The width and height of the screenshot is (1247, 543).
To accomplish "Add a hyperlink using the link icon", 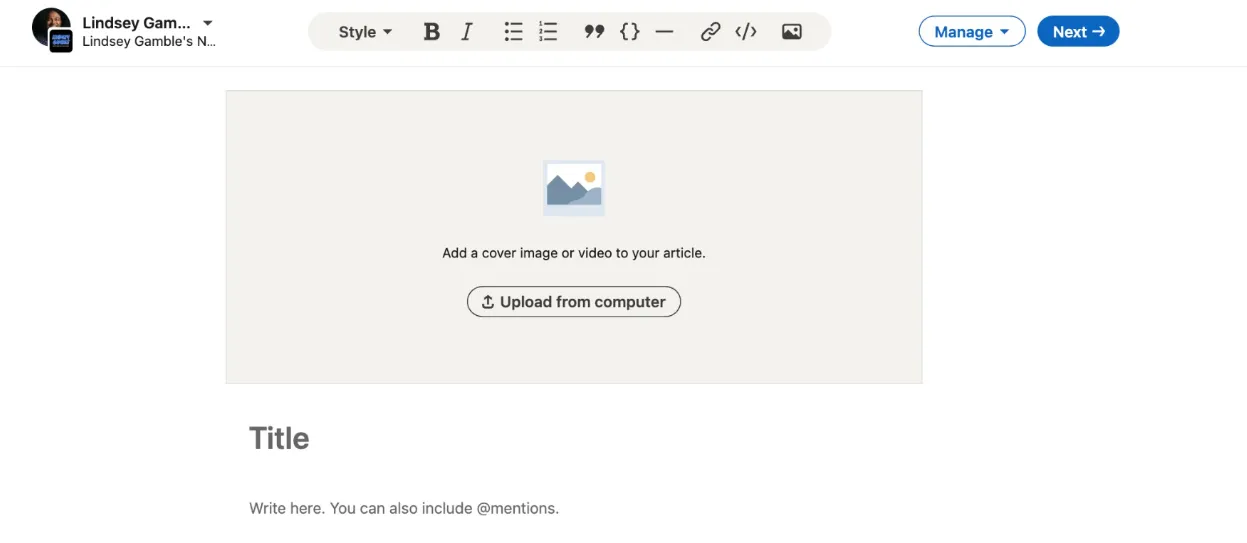I will click(710, 32).
